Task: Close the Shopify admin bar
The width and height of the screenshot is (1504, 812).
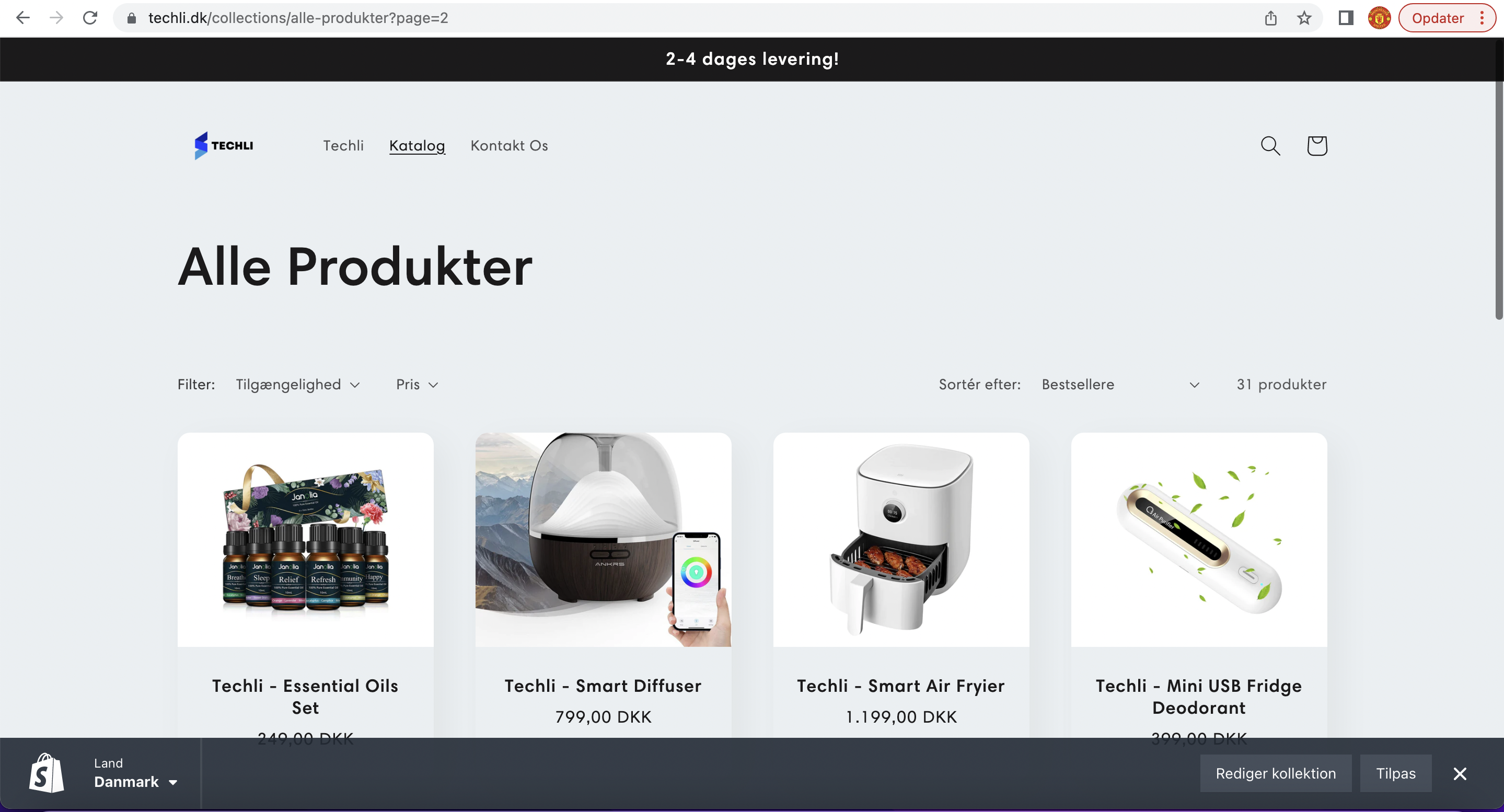Action: coord(1460,773)
